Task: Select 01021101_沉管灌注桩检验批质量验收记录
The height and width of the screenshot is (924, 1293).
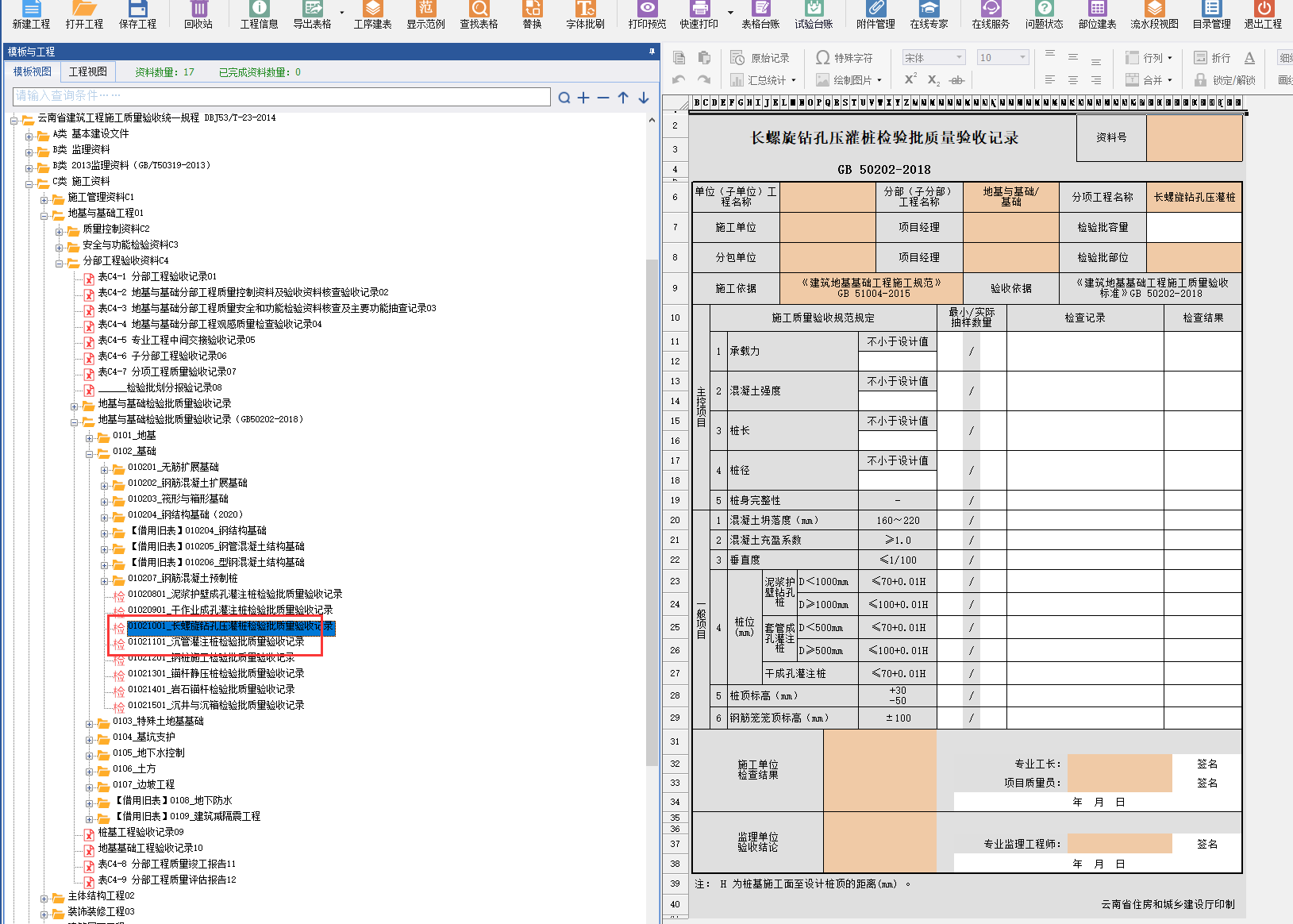Action: [216, 641]
